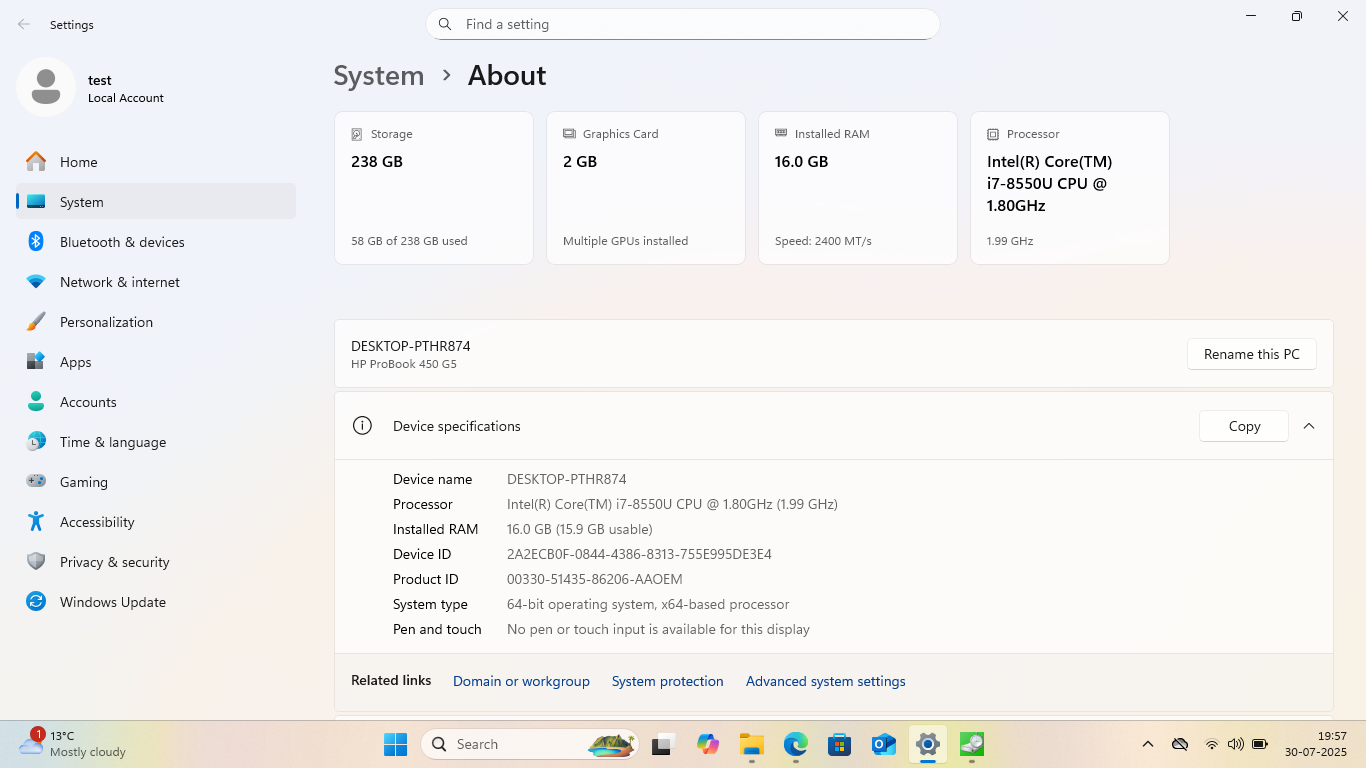Click the back arrow in Settings

pyautogui.click(x=24, y=25)
